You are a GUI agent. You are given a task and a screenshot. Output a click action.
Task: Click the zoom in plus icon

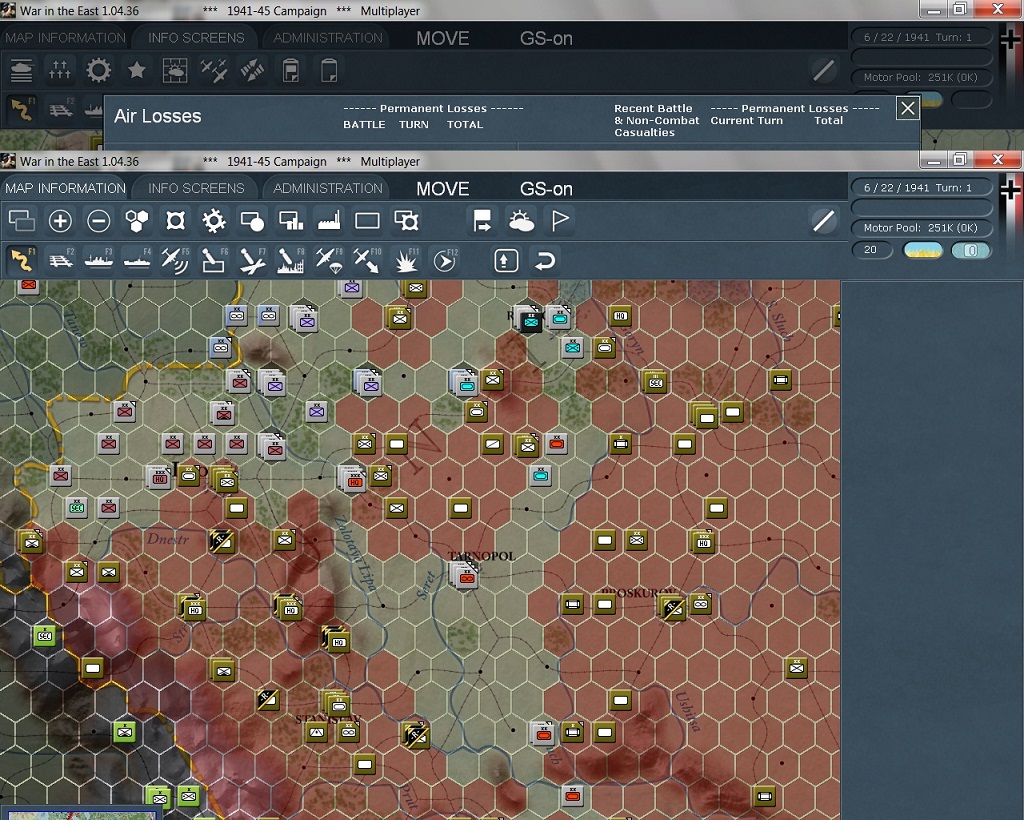click(x=60, y=221)
